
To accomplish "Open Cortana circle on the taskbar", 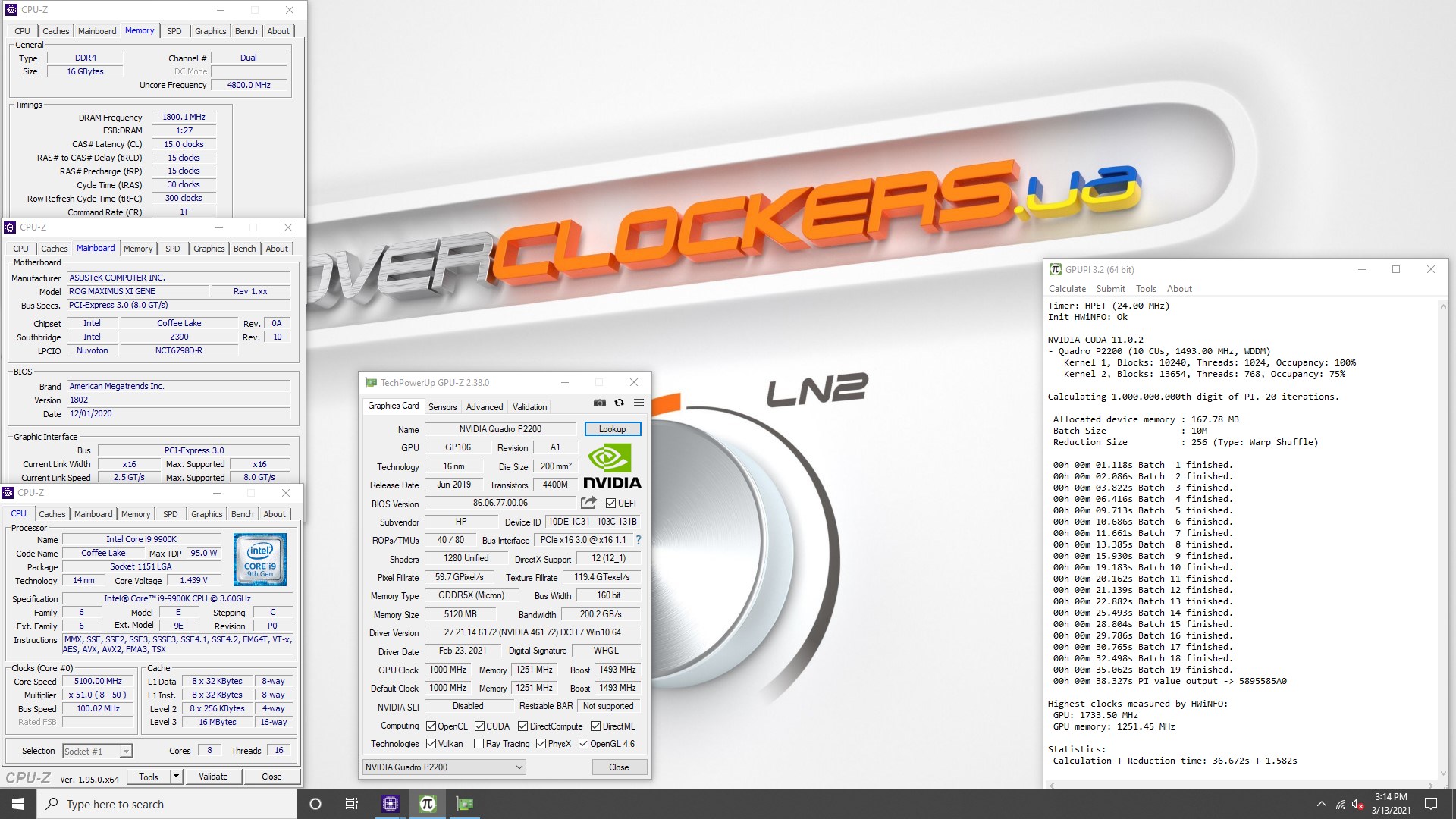I will [315, 804].
